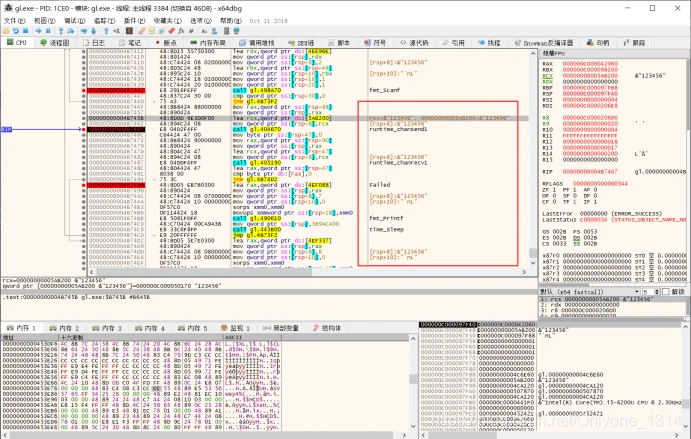The width and height of the screenshot is (691, 439).
Task: Open the 线程 threads tab
Action: coord(489,43)
